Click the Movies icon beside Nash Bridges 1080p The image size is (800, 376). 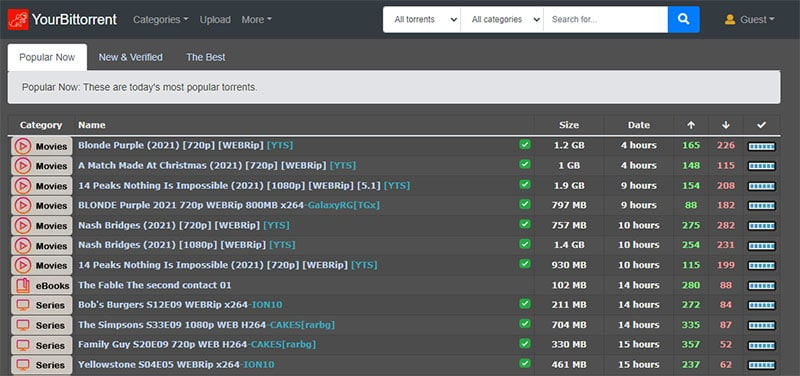[22, 245]
